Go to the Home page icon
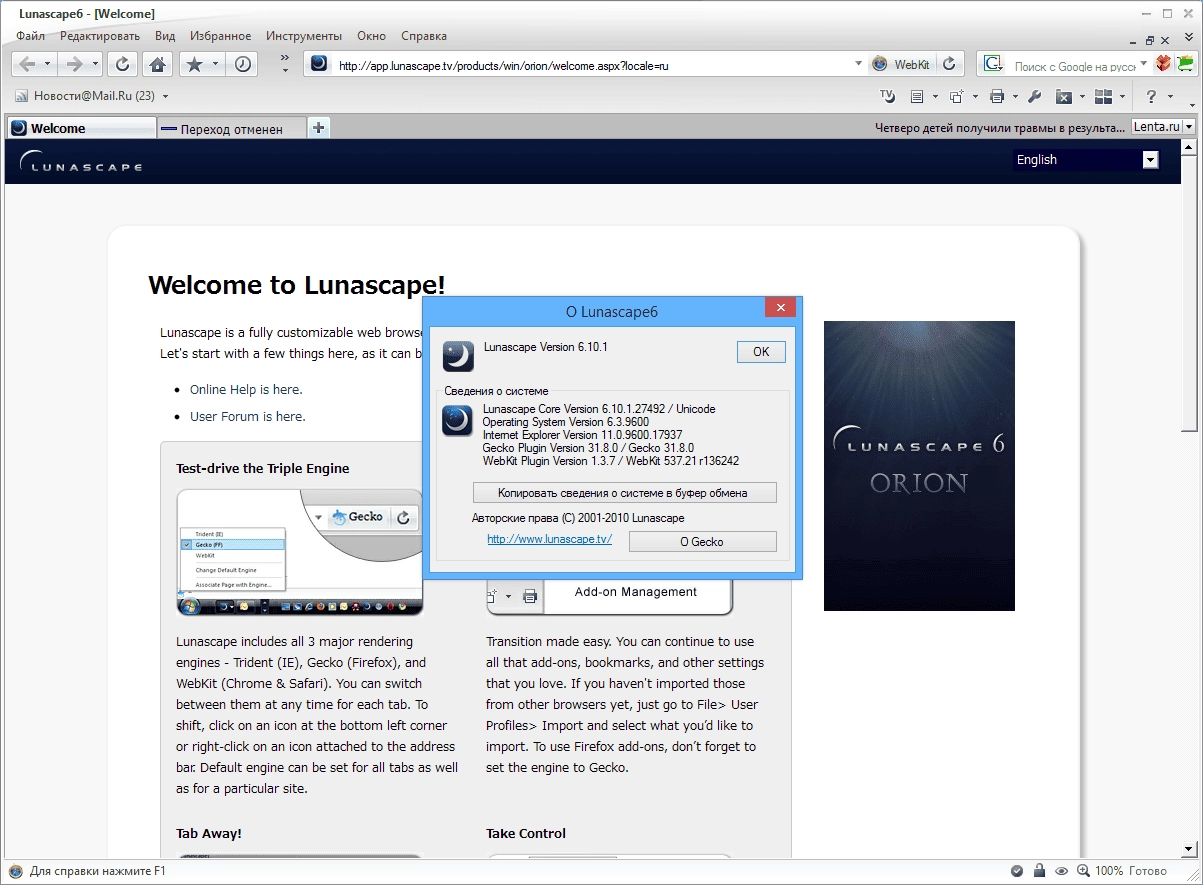Screen dimensions: 1203x885 (x=157, y=64)
